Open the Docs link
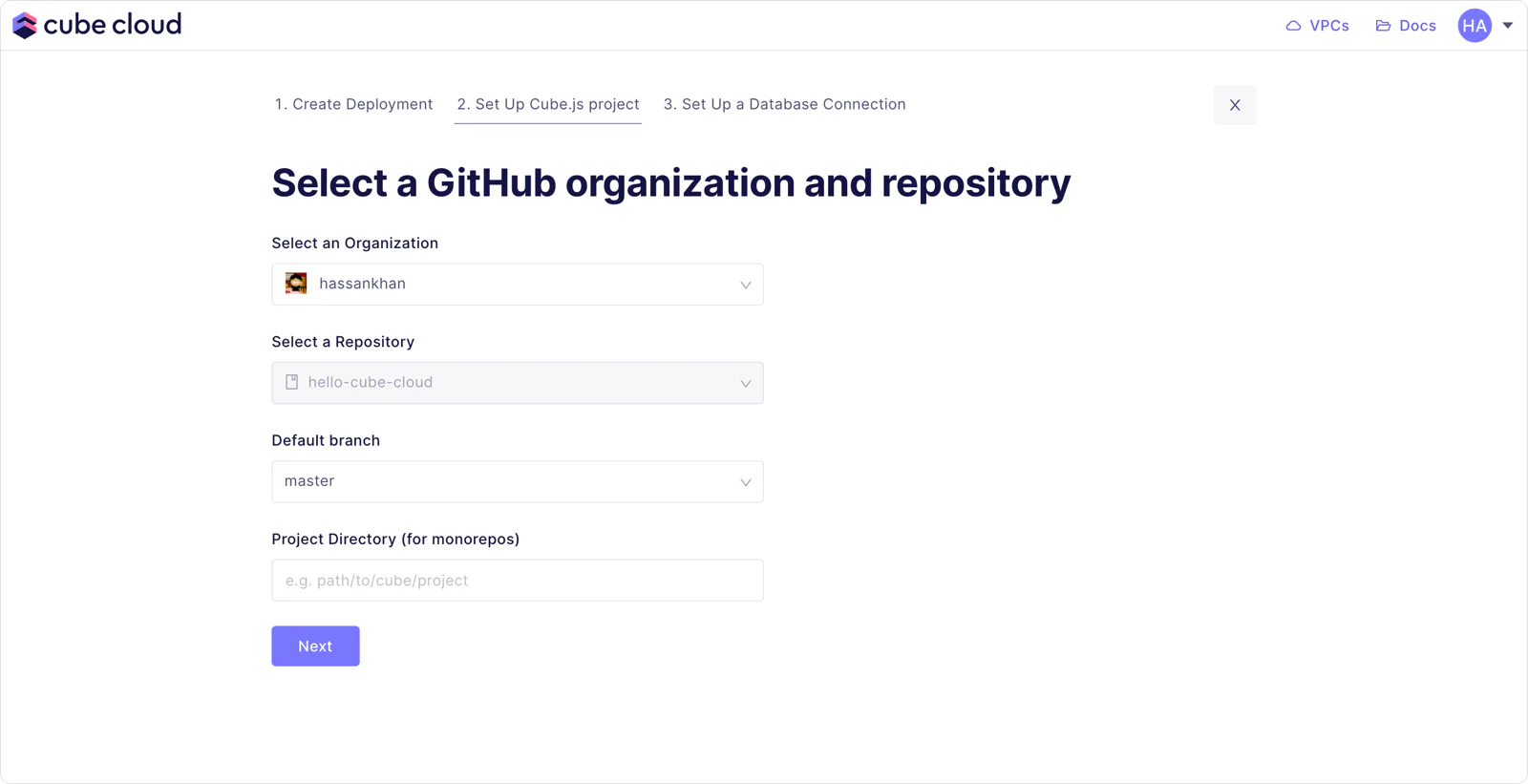This screenshot has width=1528, height=784. [x=1406, y=26]
